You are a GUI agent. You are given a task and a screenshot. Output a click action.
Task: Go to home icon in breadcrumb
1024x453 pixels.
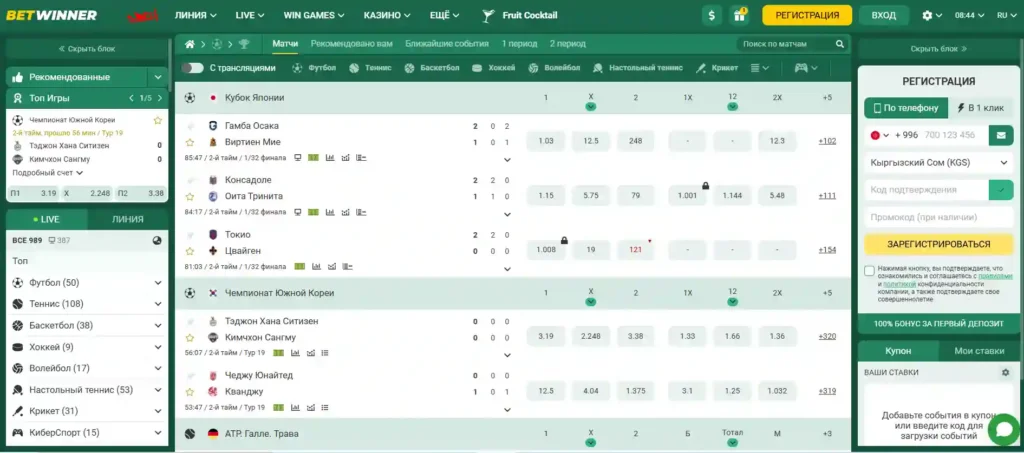coord(190,44)
